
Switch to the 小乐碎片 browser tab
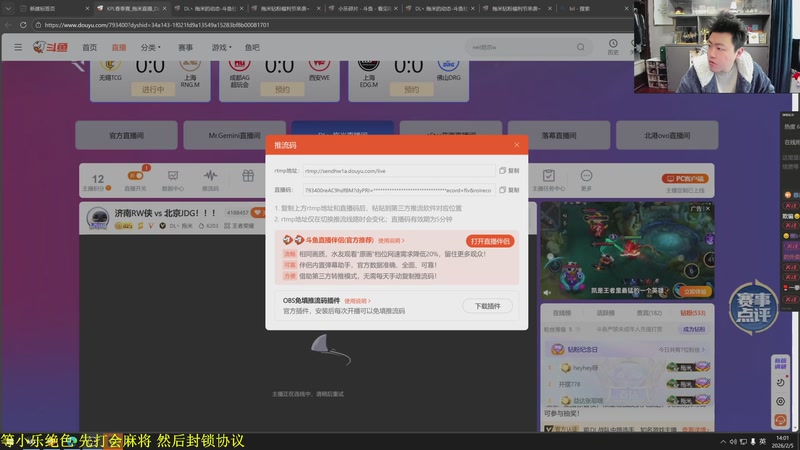click(x=363, y=9)
